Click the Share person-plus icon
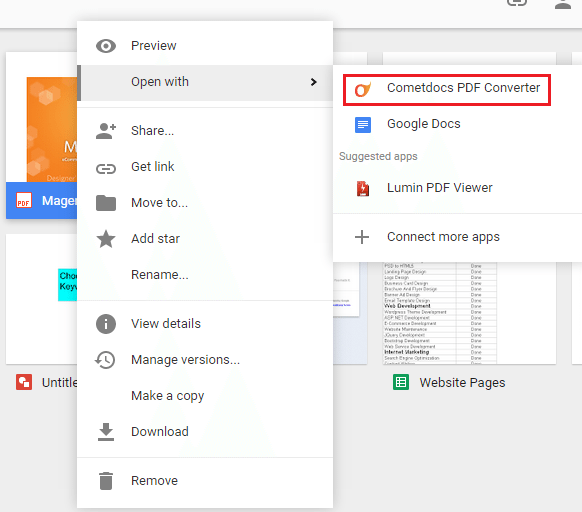582x512 pixels. tap(106, 131)
